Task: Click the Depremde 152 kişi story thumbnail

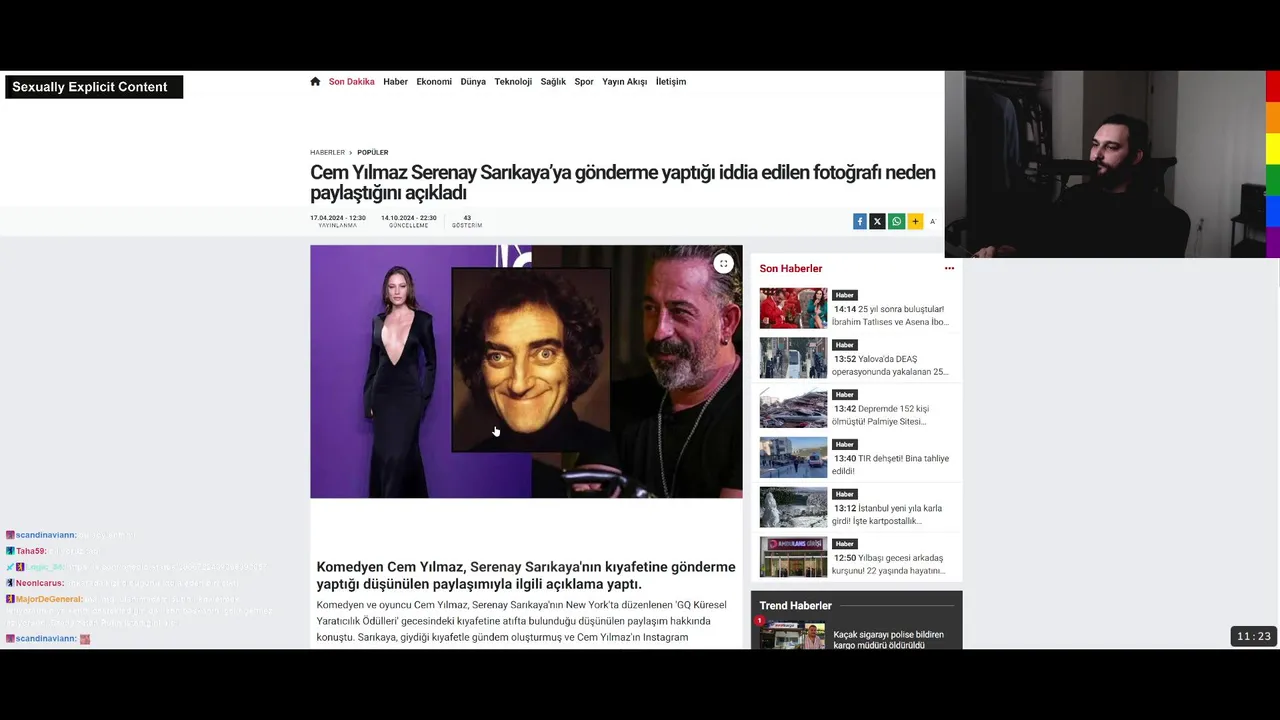Action: pyautogui.click(x=793, y=408)
